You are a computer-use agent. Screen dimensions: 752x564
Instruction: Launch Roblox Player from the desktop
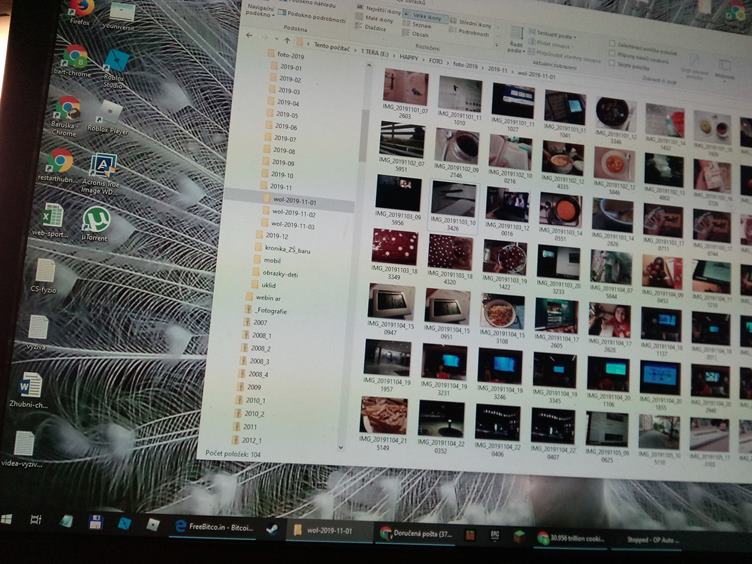(x=108, y=117)
